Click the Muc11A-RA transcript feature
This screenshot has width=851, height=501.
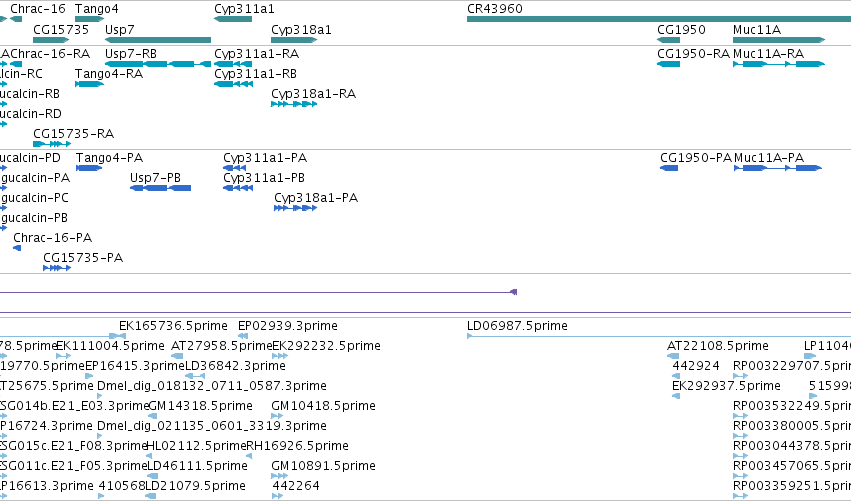tap(779, 64)
